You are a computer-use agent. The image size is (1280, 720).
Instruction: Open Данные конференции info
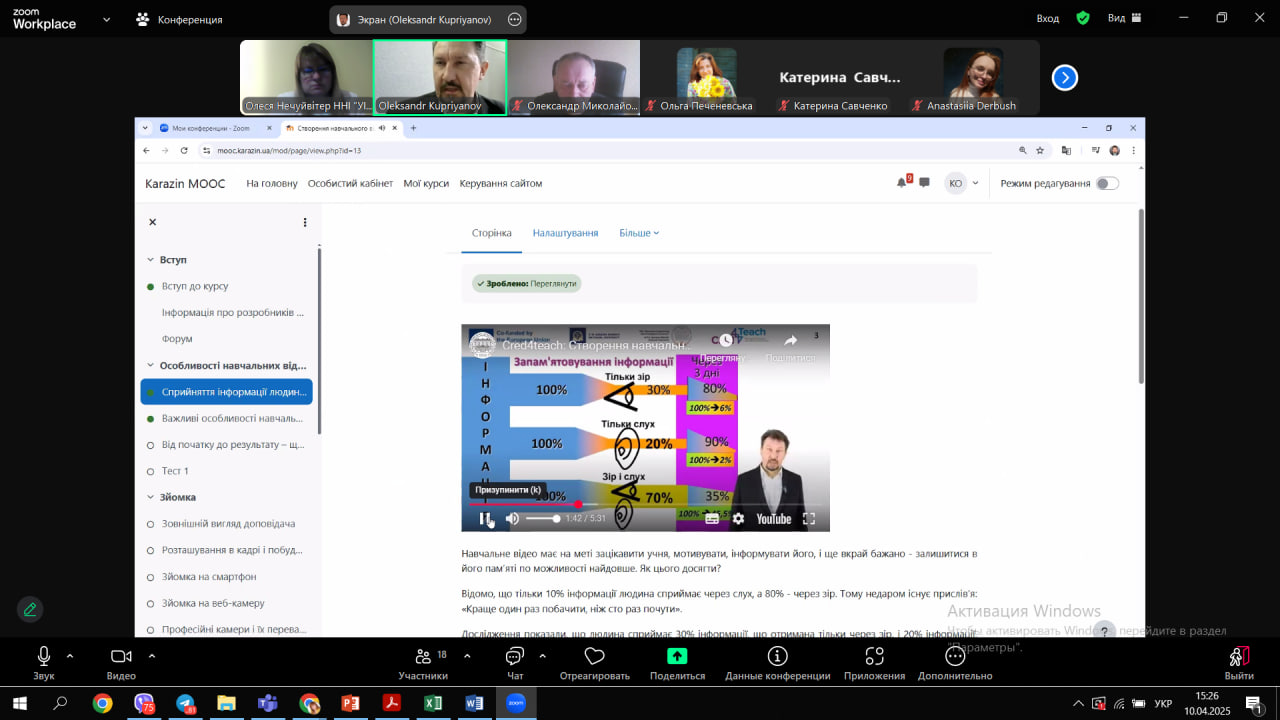[777, 663]
